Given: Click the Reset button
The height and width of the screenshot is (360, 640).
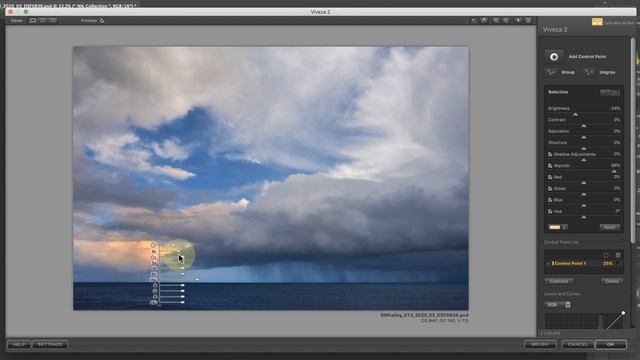Looking at the screenshot, I should click(x=609, y=227).
